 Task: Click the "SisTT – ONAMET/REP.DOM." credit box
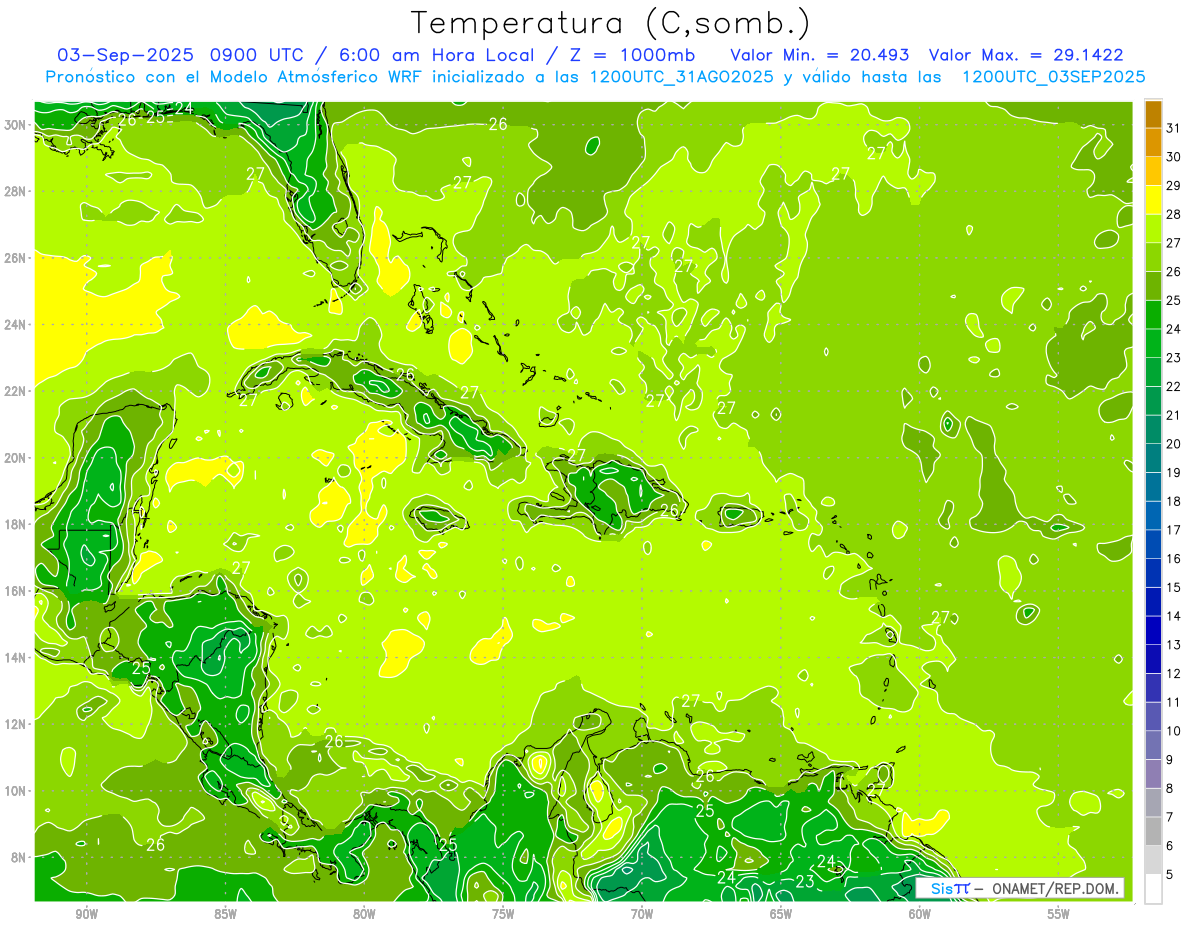(1019, 888)
